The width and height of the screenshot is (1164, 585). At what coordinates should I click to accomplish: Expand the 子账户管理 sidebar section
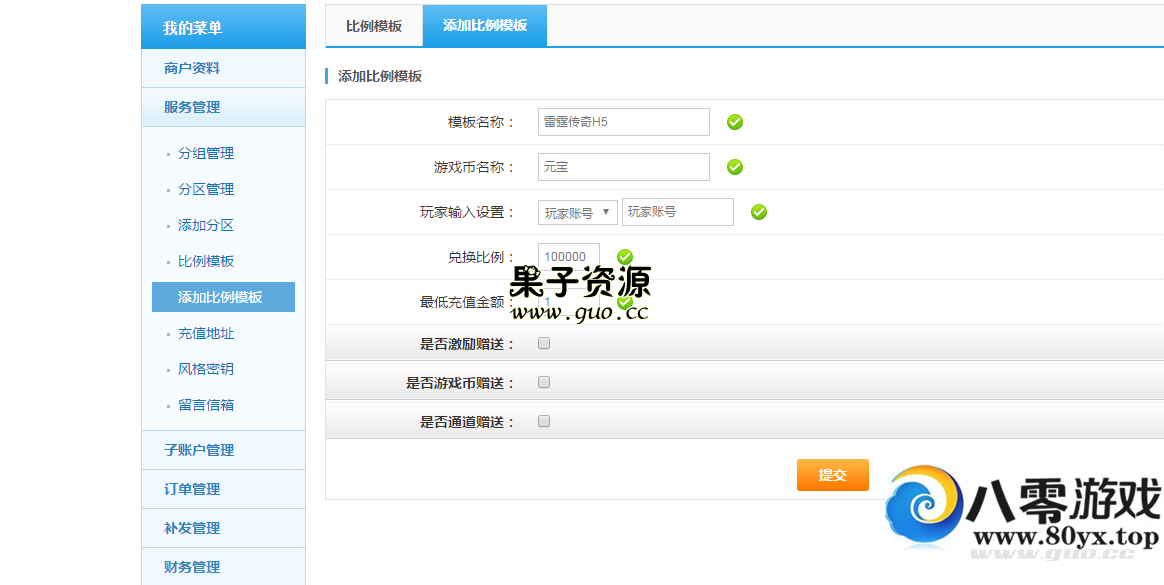(199, 450)
